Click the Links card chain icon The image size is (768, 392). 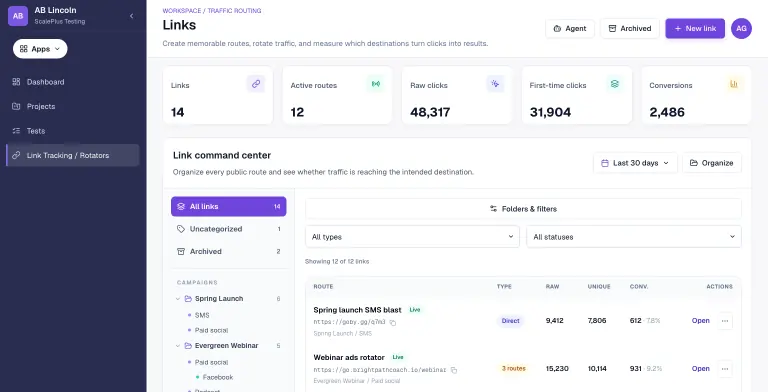pyautogui.click(x=256, y=84)
